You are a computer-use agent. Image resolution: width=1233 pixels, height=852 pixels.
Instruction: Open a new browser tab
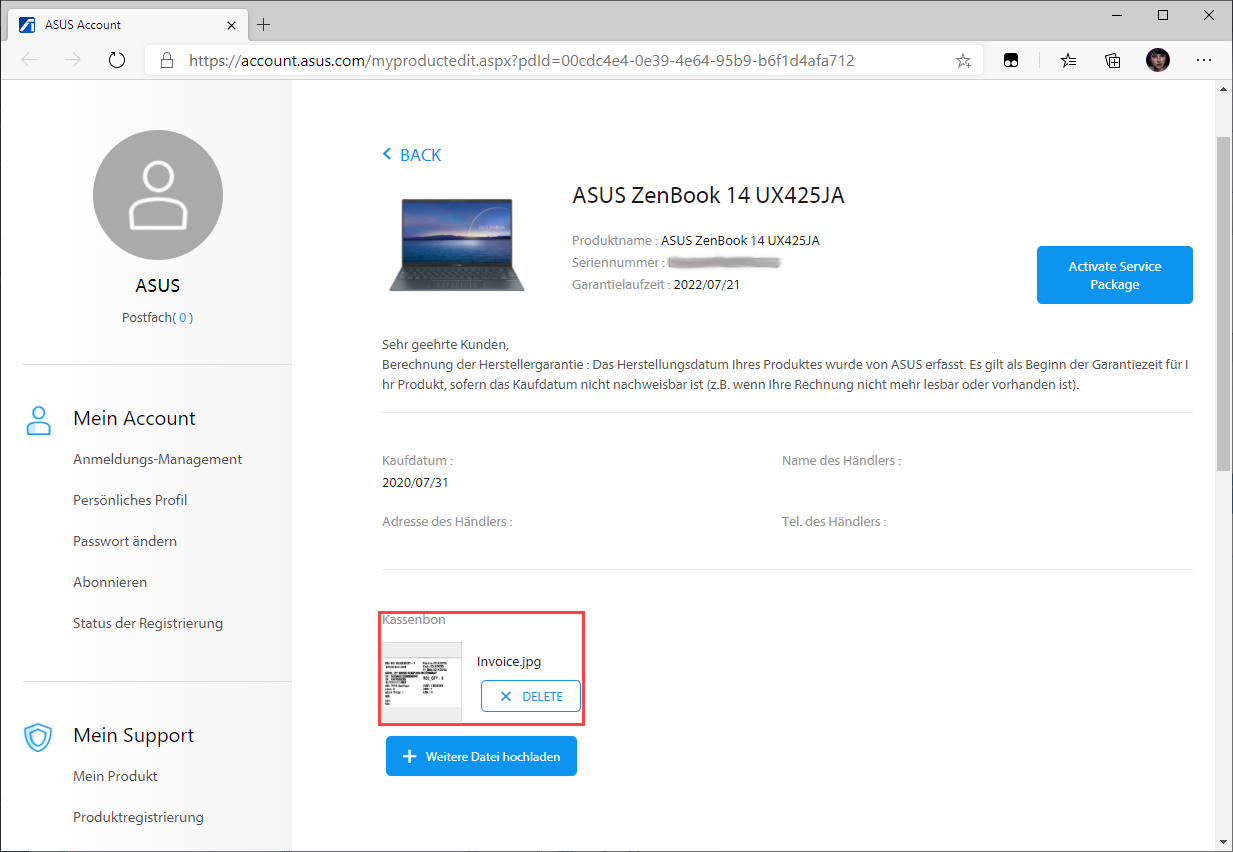click(x=264, y=25)
